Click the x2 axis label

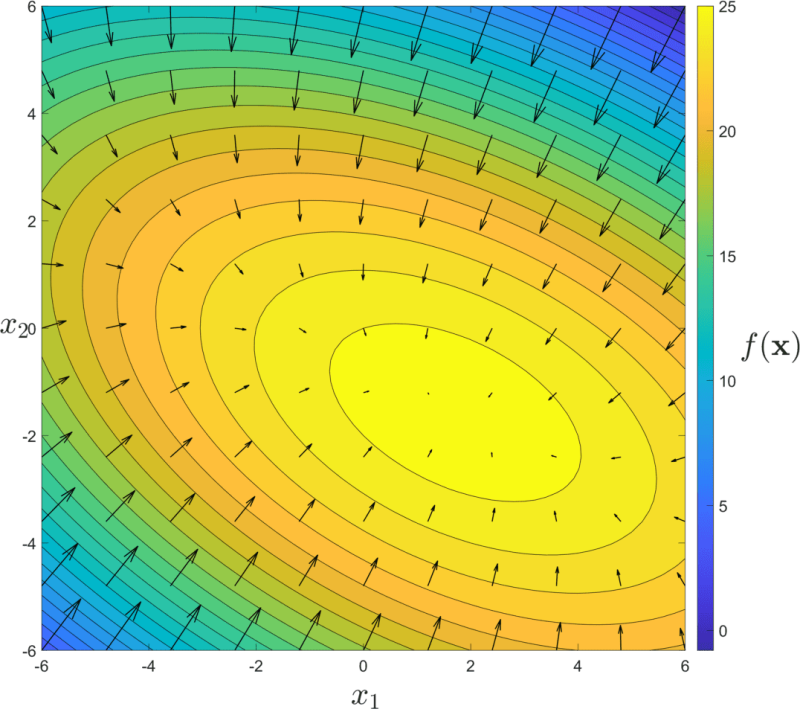[12, 326]
